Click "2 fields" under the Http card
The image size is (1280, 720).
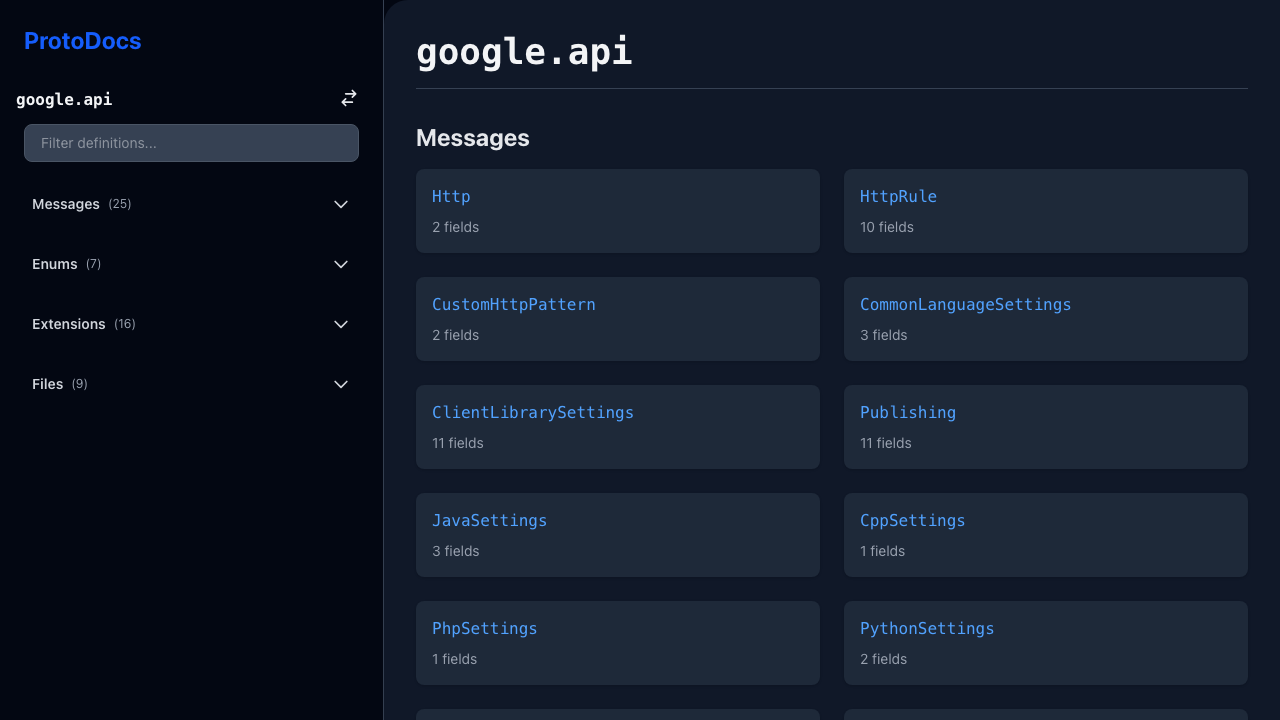(456, 227)
